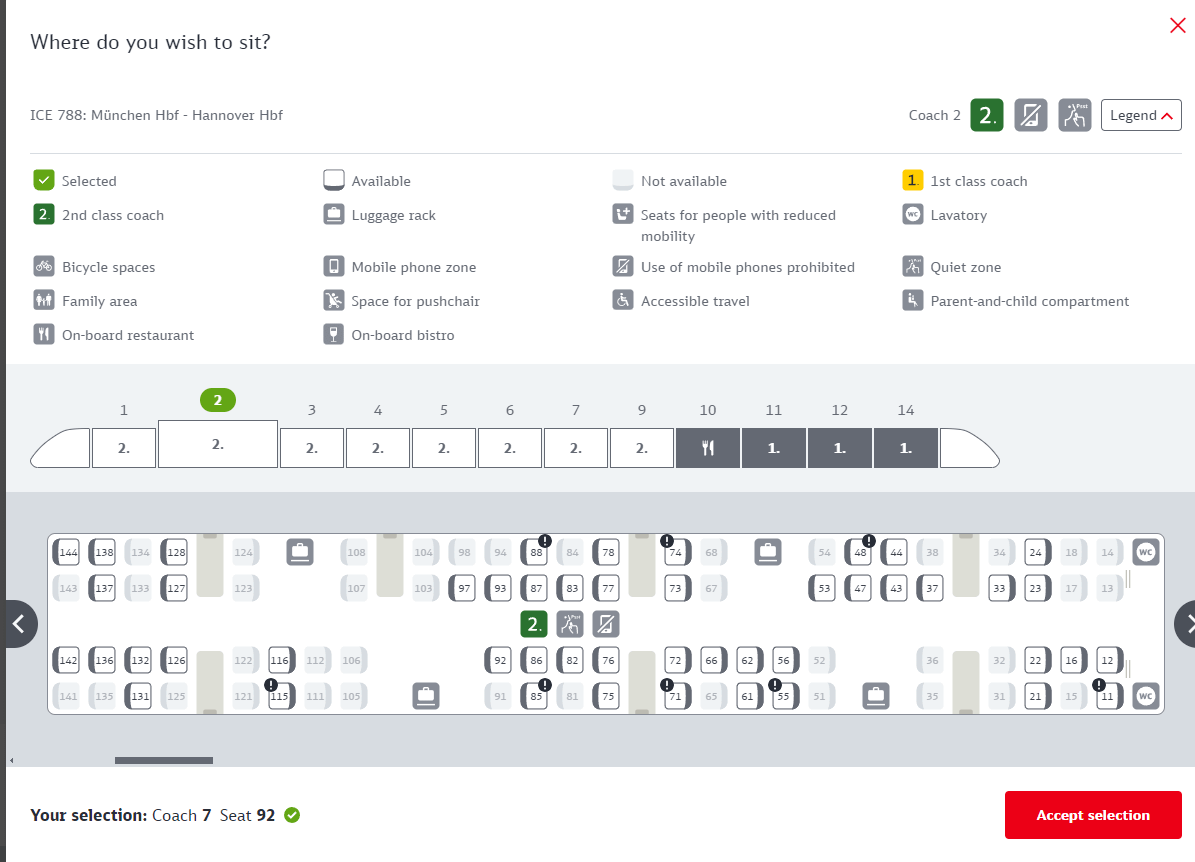Switch to coach 3 in train overview

pos(312,448)
